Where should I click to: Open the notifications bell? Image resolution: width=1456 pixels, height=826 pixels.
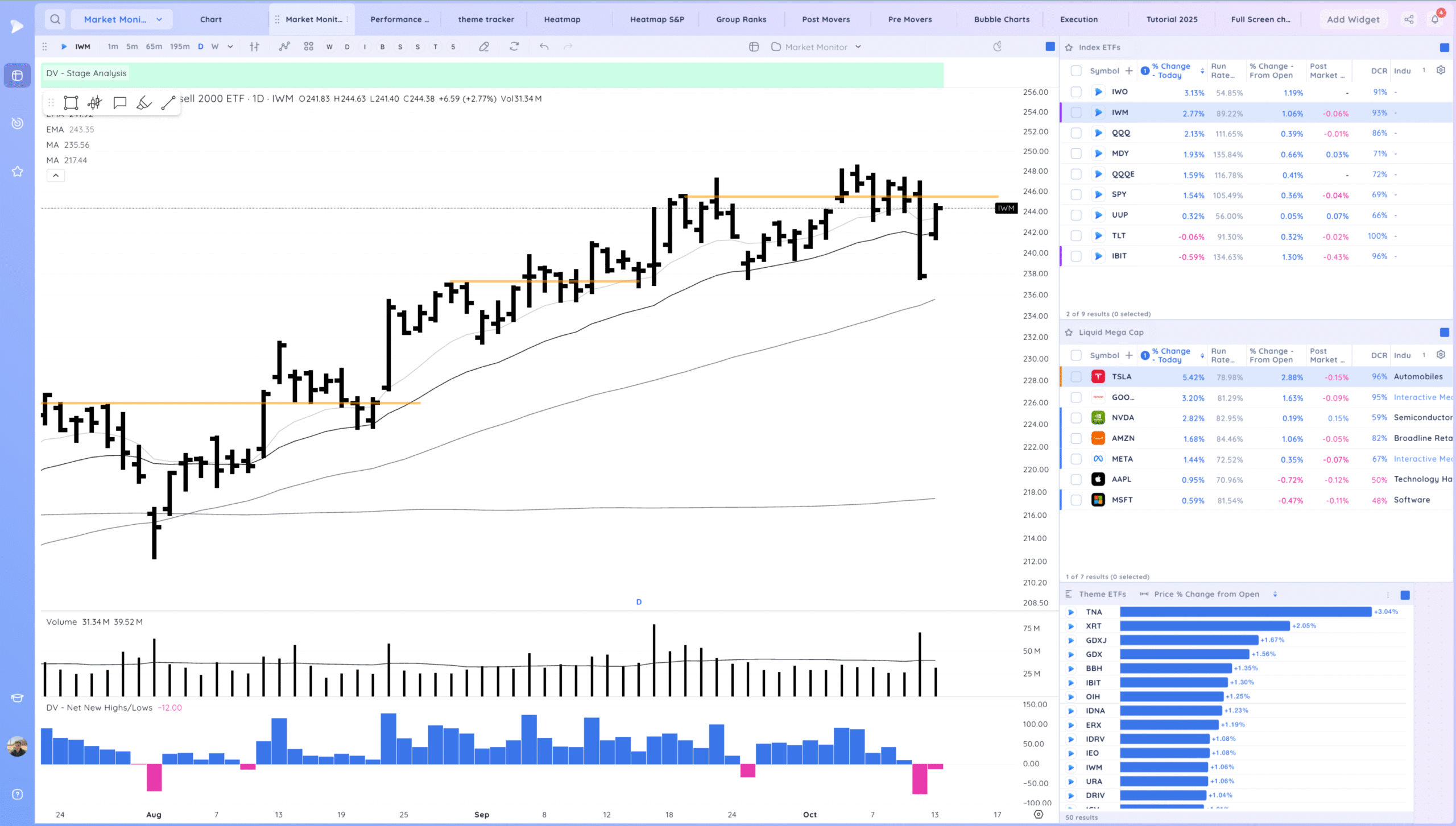pyautogui.click(x=1435, y=19)
